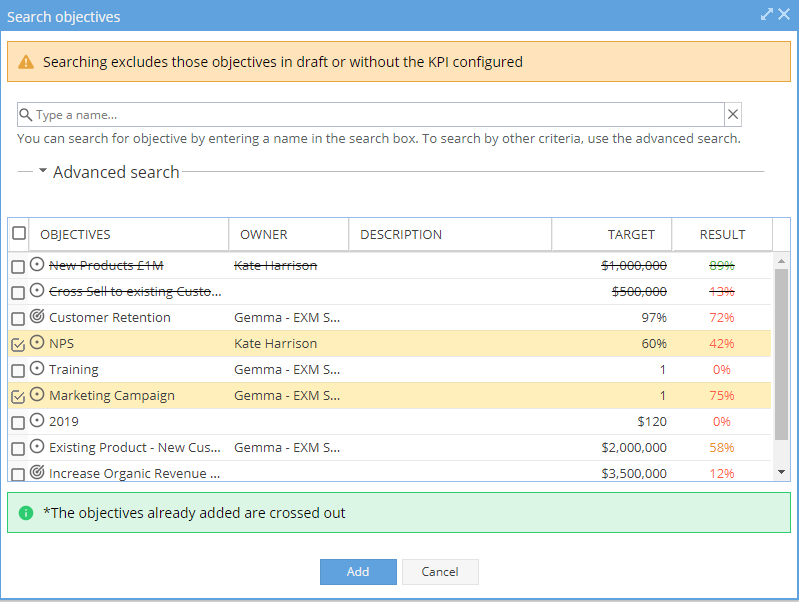799x602 pixels.
Task: Sort by the OBJECTIVES column header
Action: pyautogui.click(x=128, y=234)
